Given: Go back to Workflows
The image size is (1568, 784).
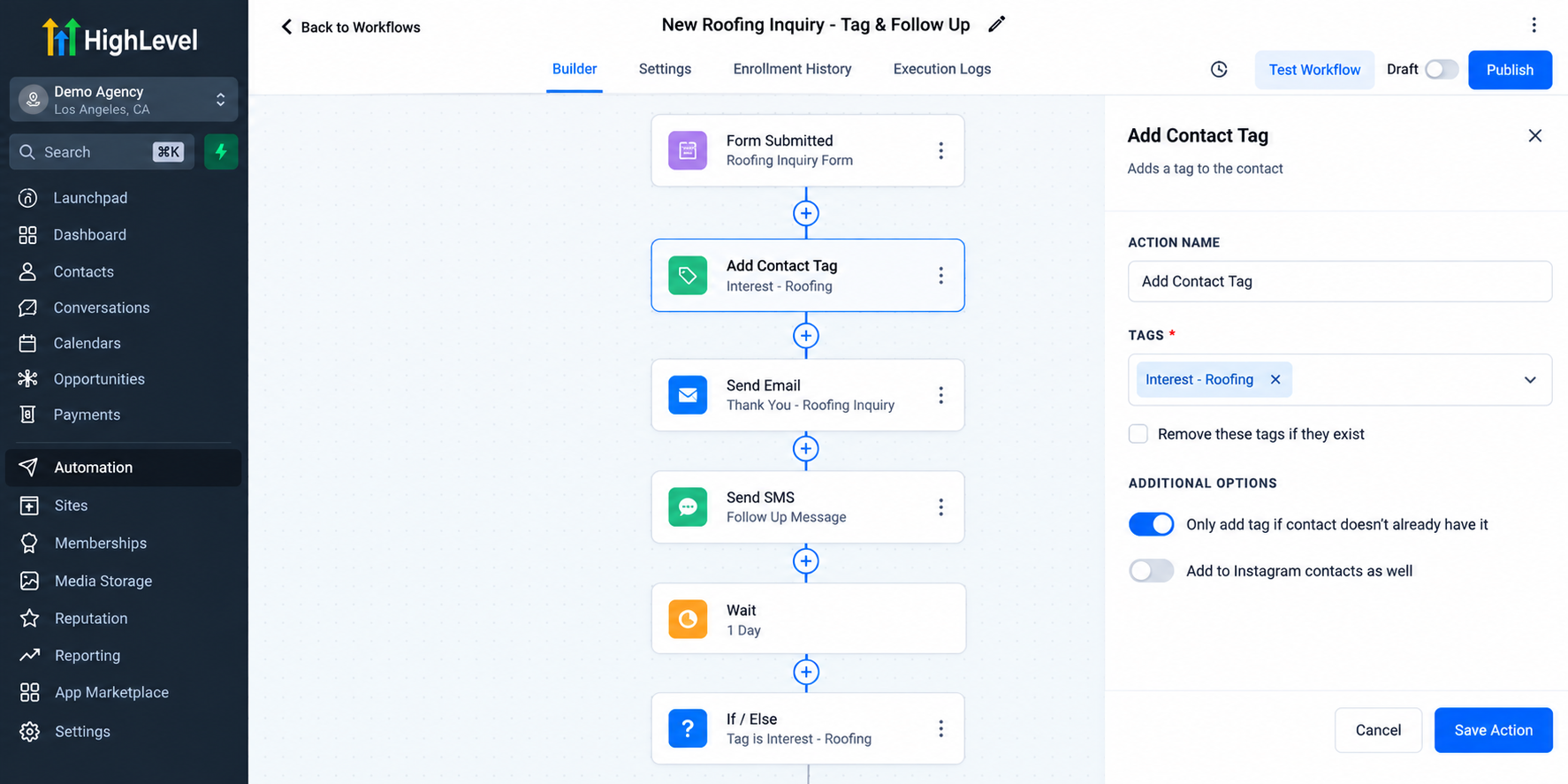Looking at the screenshot, I should (351, 27).
